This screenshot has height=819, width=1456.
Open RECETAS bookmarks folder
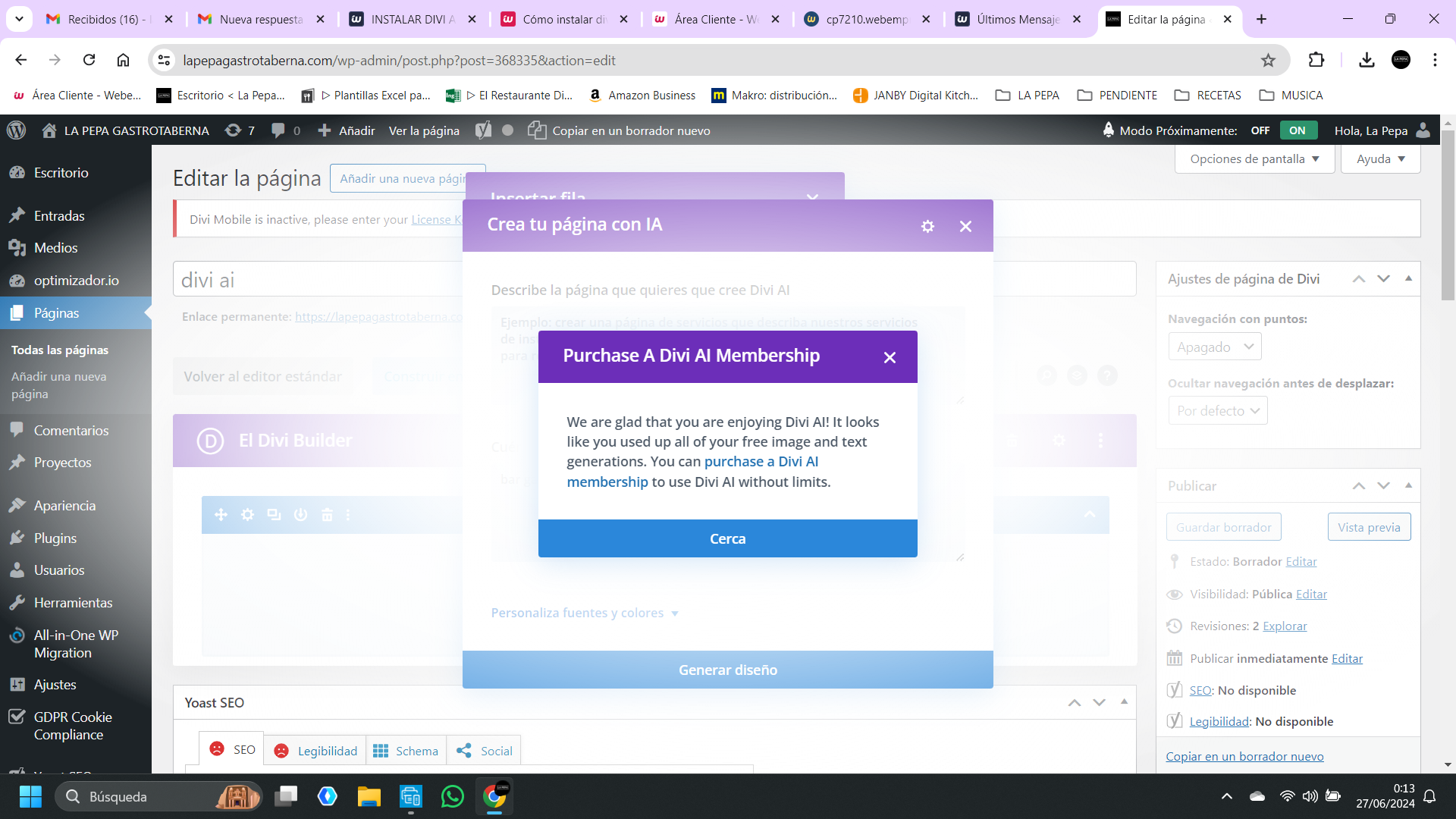point(1208,96)
